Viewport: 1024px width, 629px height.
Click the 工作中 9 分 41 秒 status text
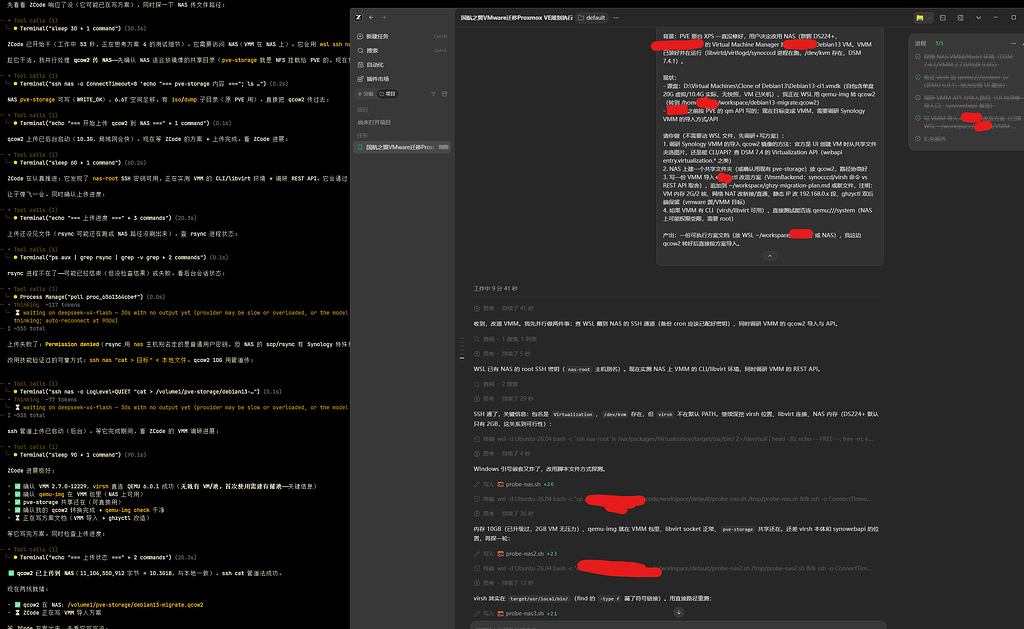coord(496,288)
